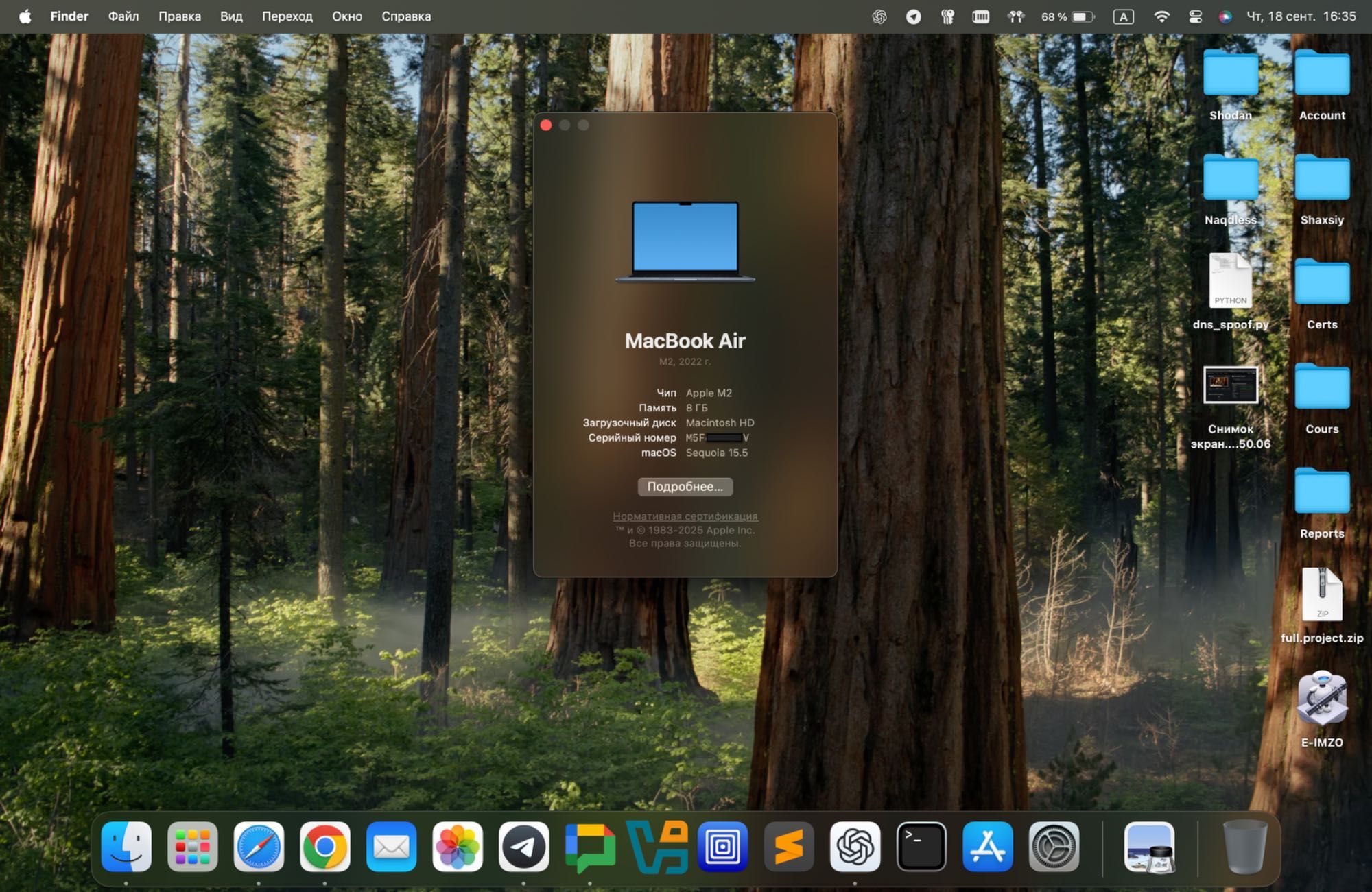Open Google Chat icon in Dock
The width and height of the screenshot is (1372, 892).
(x=590, y=847)
